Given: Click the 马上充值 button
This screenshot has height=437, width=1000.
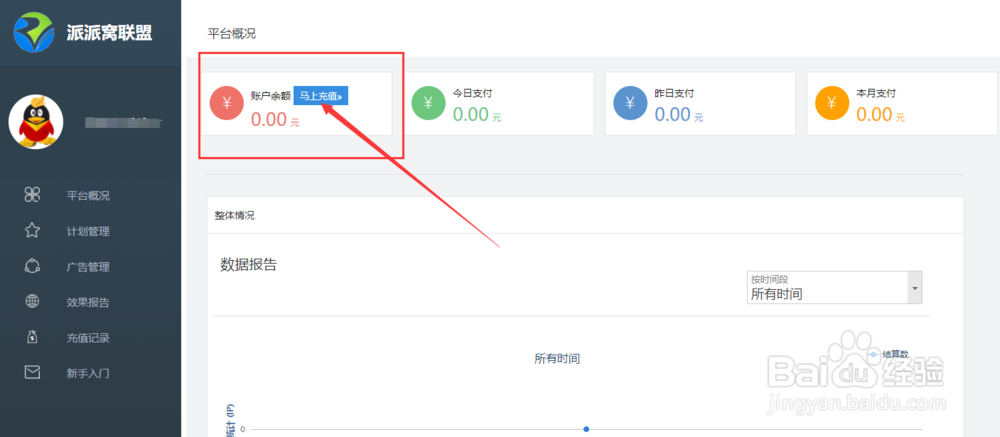Looking at the screenshot, I should tap(321, 96).
